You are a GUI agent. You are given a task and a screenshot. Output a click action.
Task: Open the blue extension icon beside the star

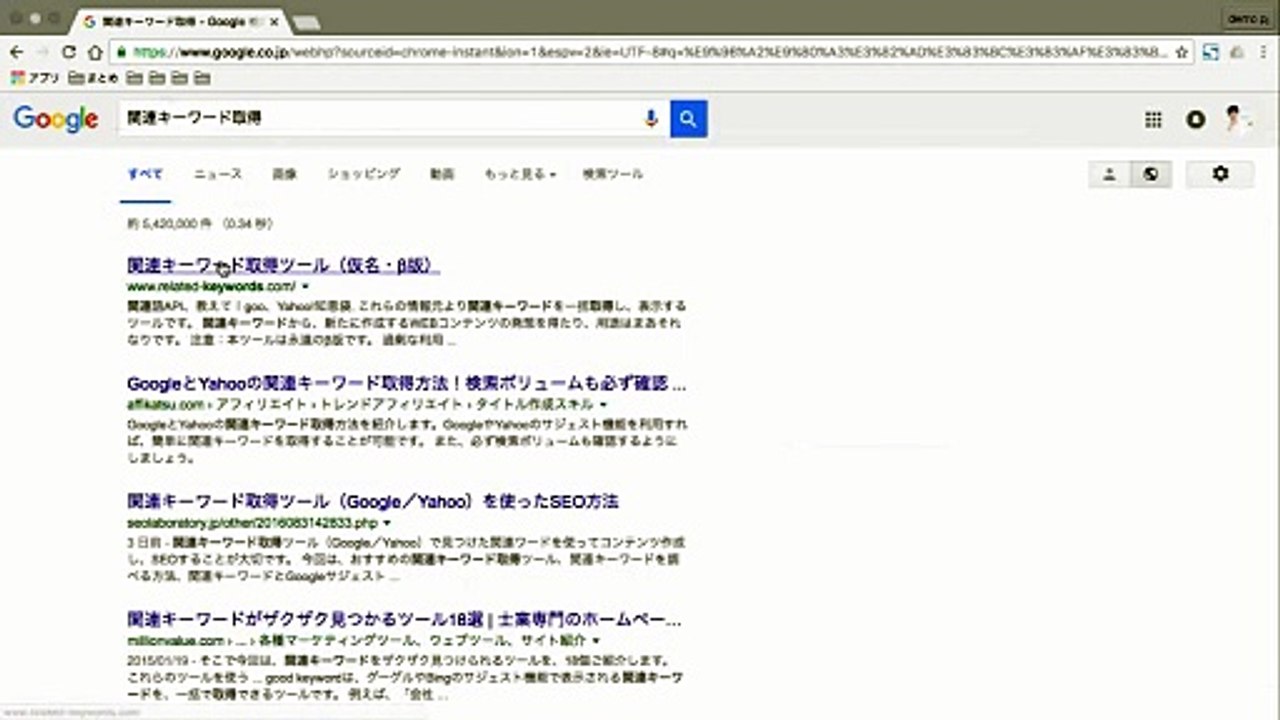tap(1210, 52)
